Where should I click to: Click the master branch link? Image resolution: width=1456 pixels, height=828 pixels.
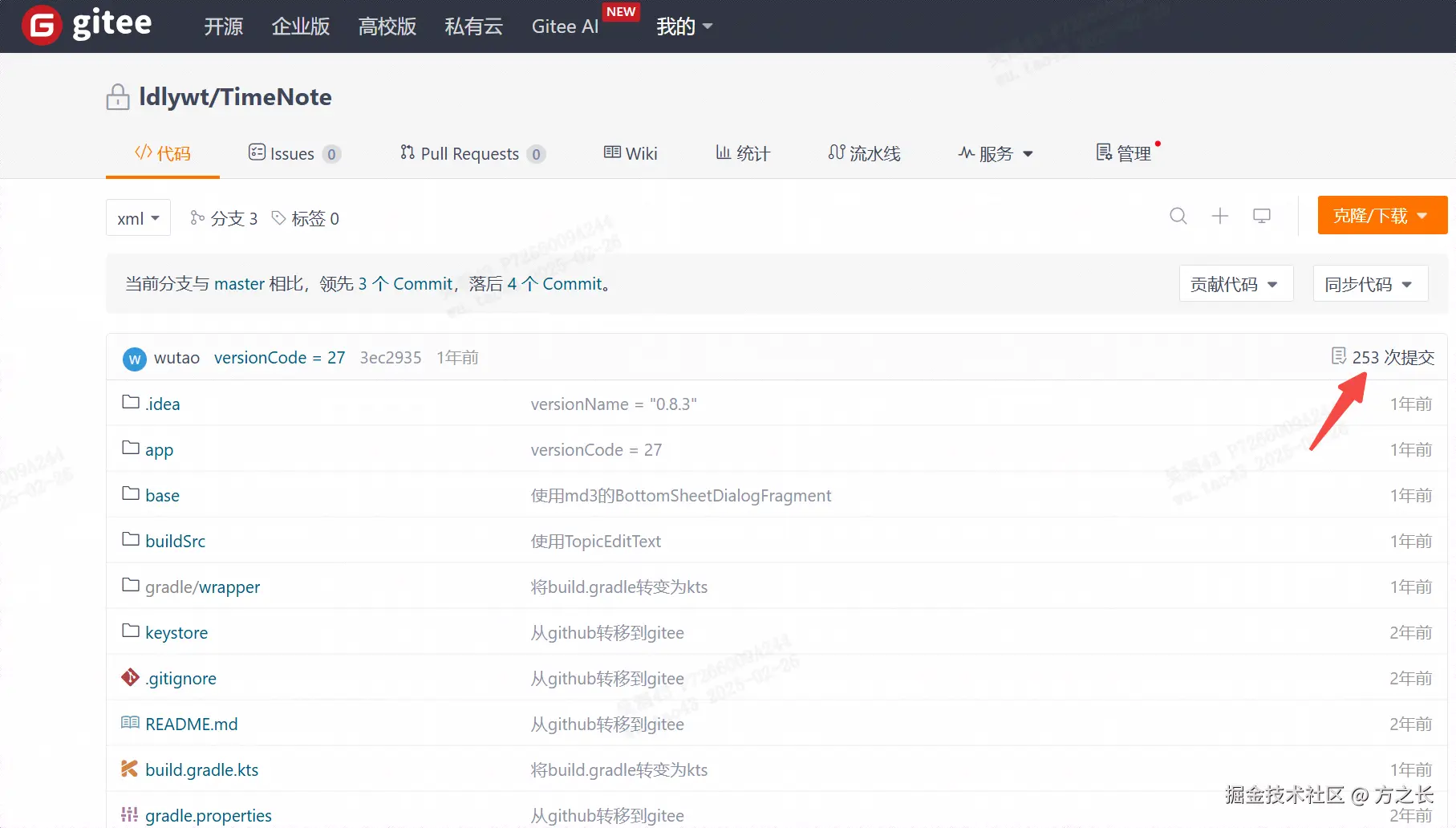coord(239,283)
